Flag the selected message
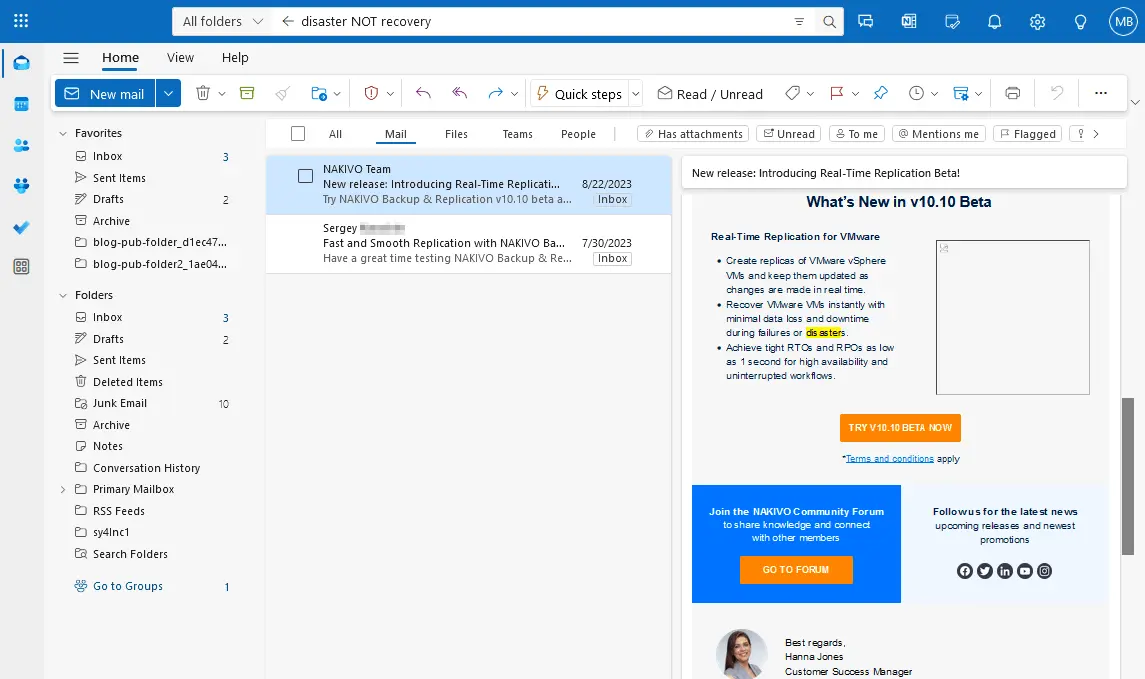The height and width of the screenshot is (679, 1145). click(837, 93)
